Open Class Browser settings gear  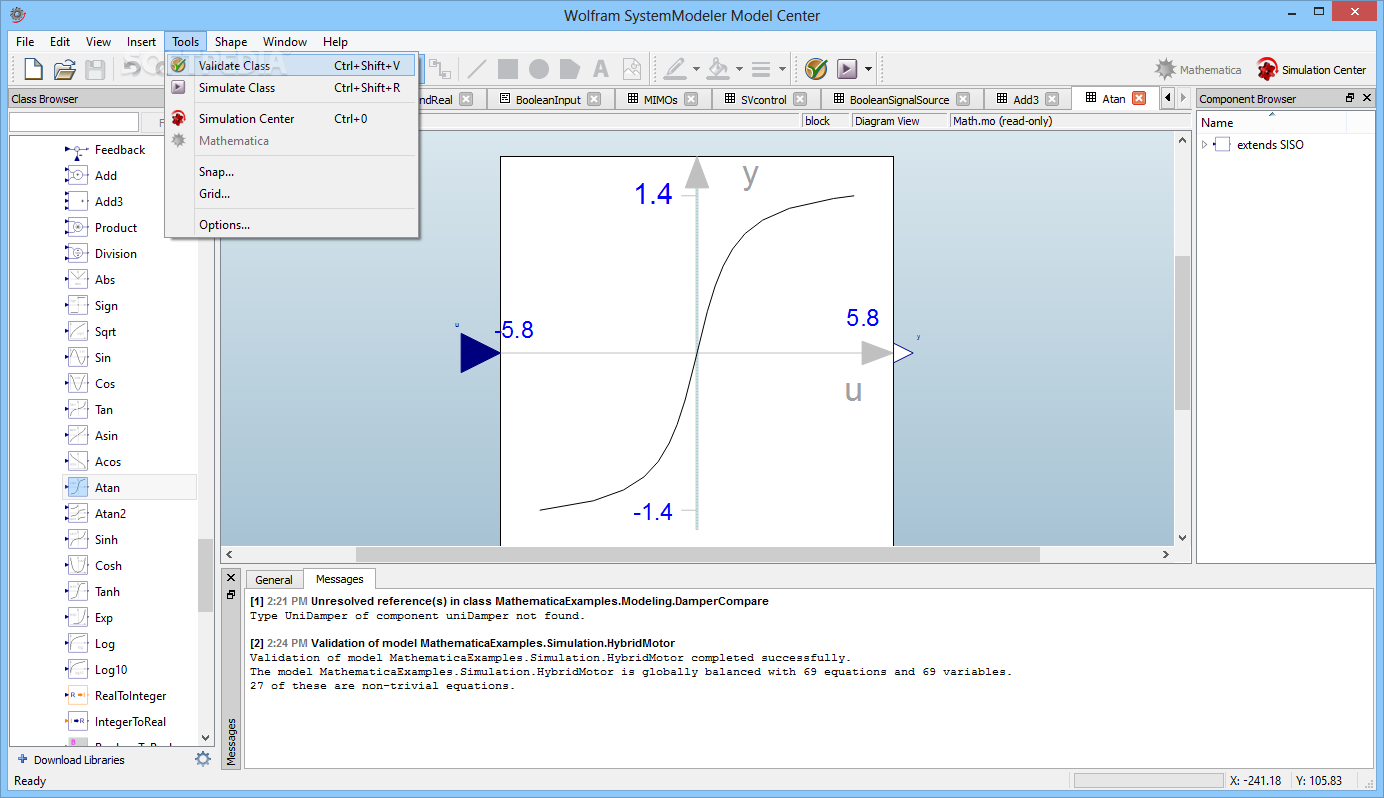click(x=203, y=759)
